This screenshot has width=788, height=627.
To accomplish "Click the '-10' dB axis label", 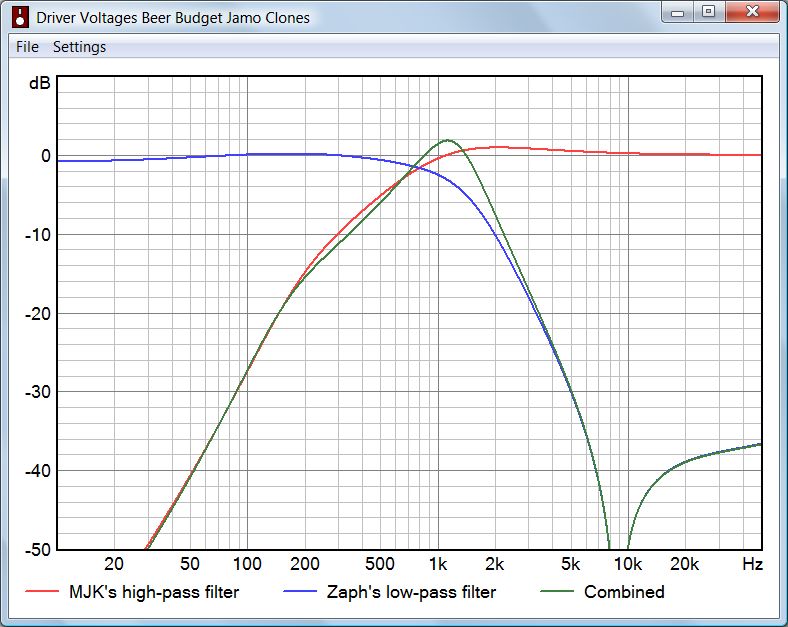I will point(38,235).
